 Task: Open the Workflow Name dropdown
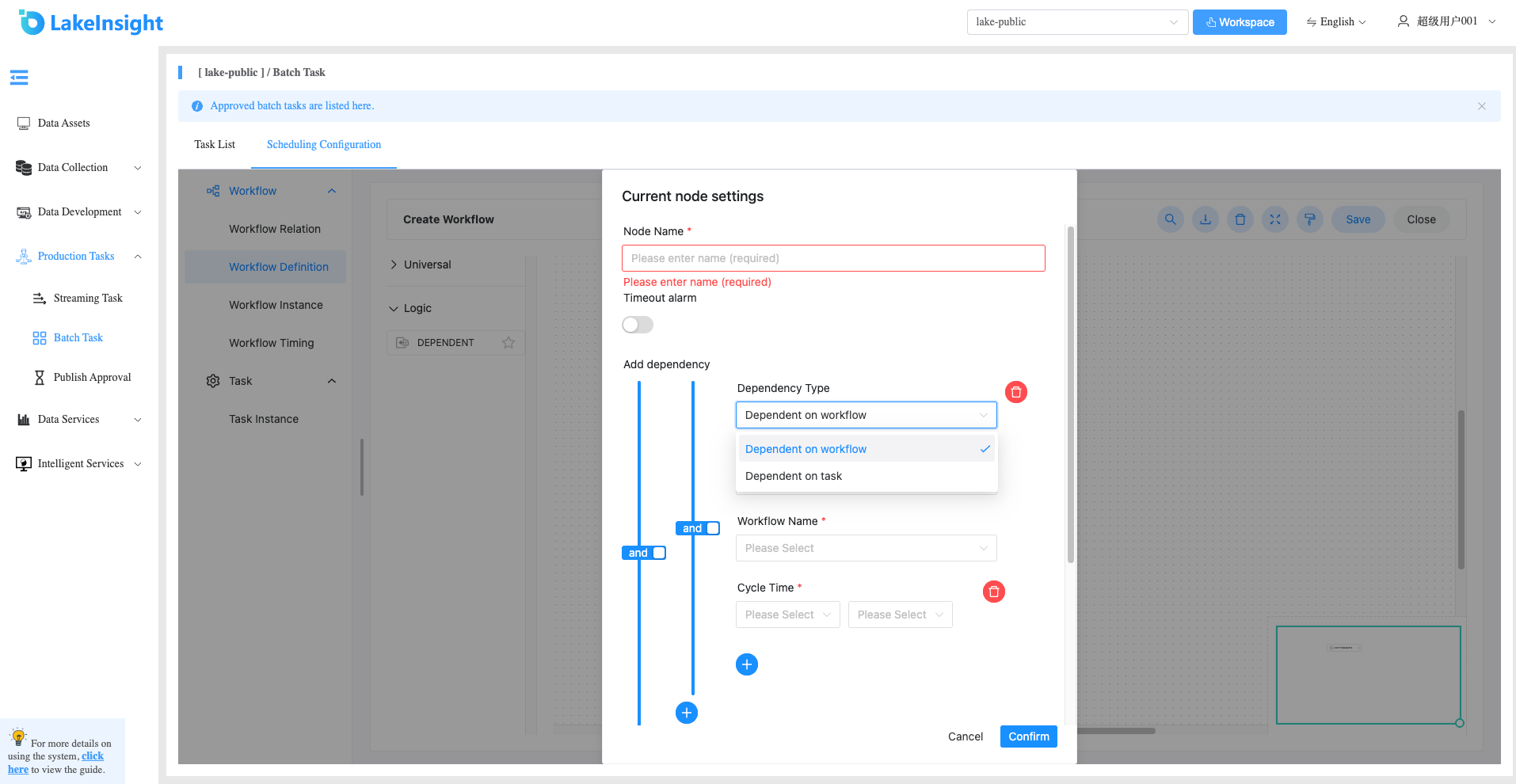(867, 548)
